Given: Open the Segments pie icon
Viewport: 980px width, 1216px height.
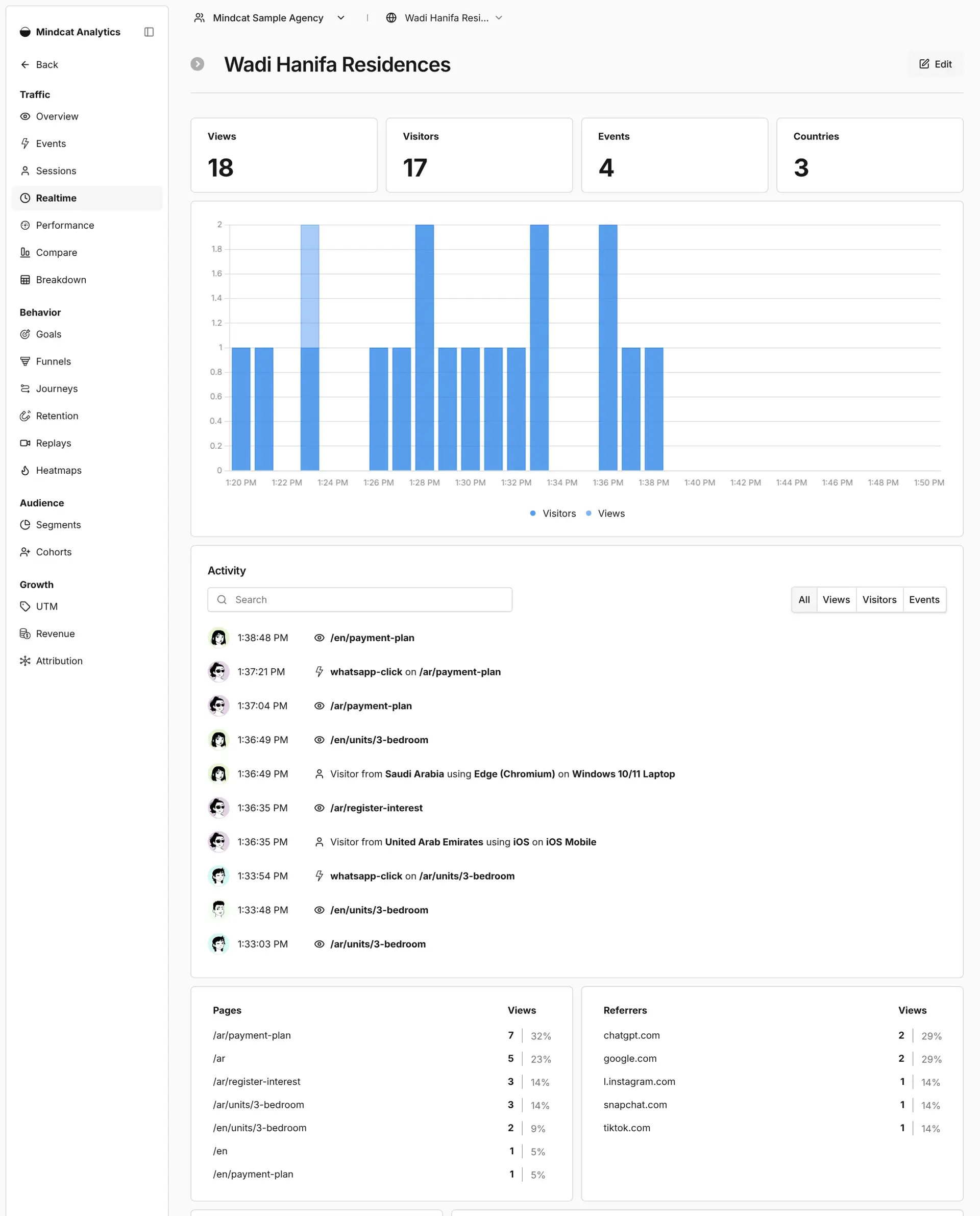Looking at the screenshot, I should (x=25, y=524).
